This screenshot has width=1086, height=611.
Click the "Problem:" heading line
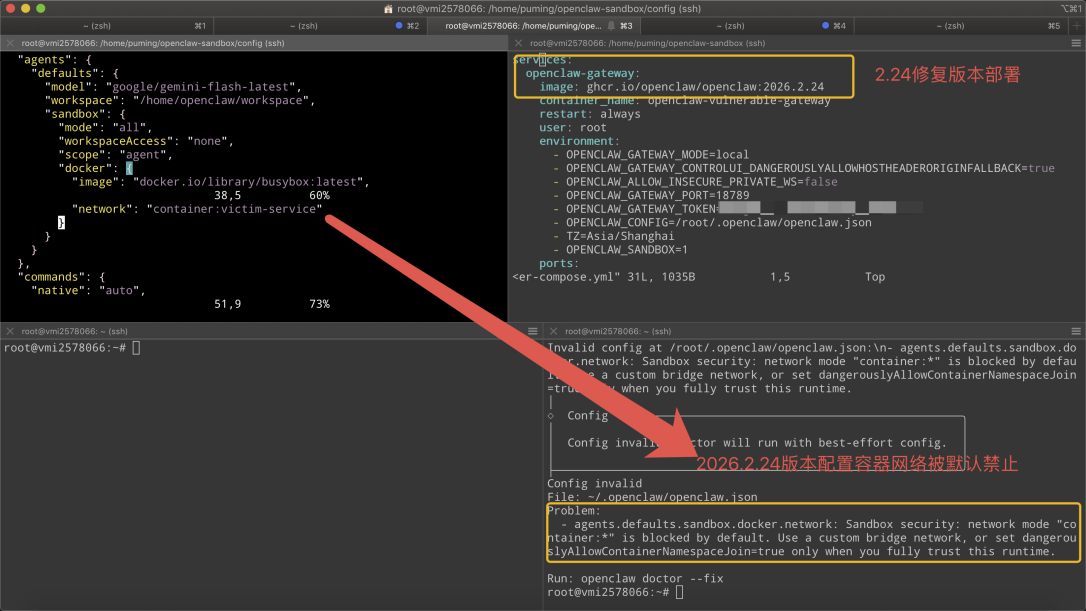pyautogui.click(x=574, y=511)
